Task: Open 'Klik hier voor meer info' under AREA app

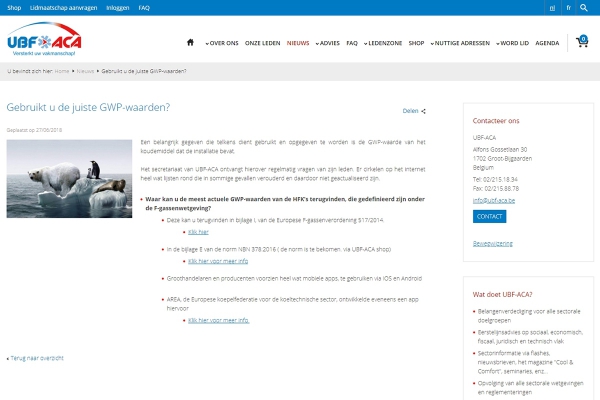Action: (218, 320)
